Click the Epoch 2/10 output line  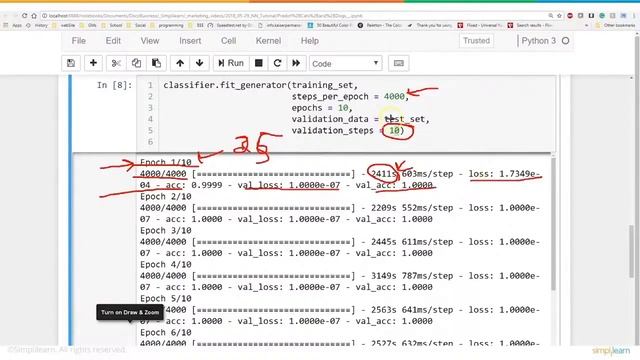[166, 196]
